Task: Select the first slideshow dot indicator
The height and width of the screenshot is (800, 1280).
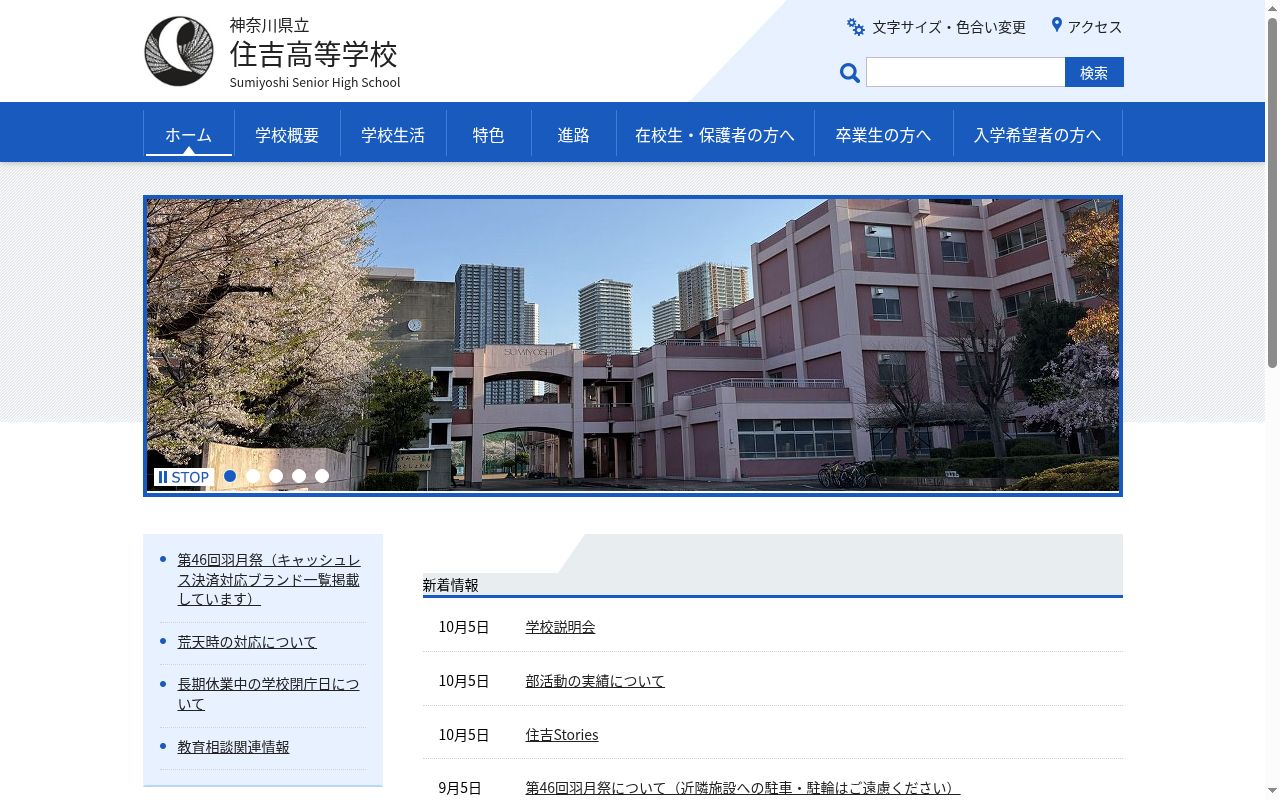Action: coord(230,476)
